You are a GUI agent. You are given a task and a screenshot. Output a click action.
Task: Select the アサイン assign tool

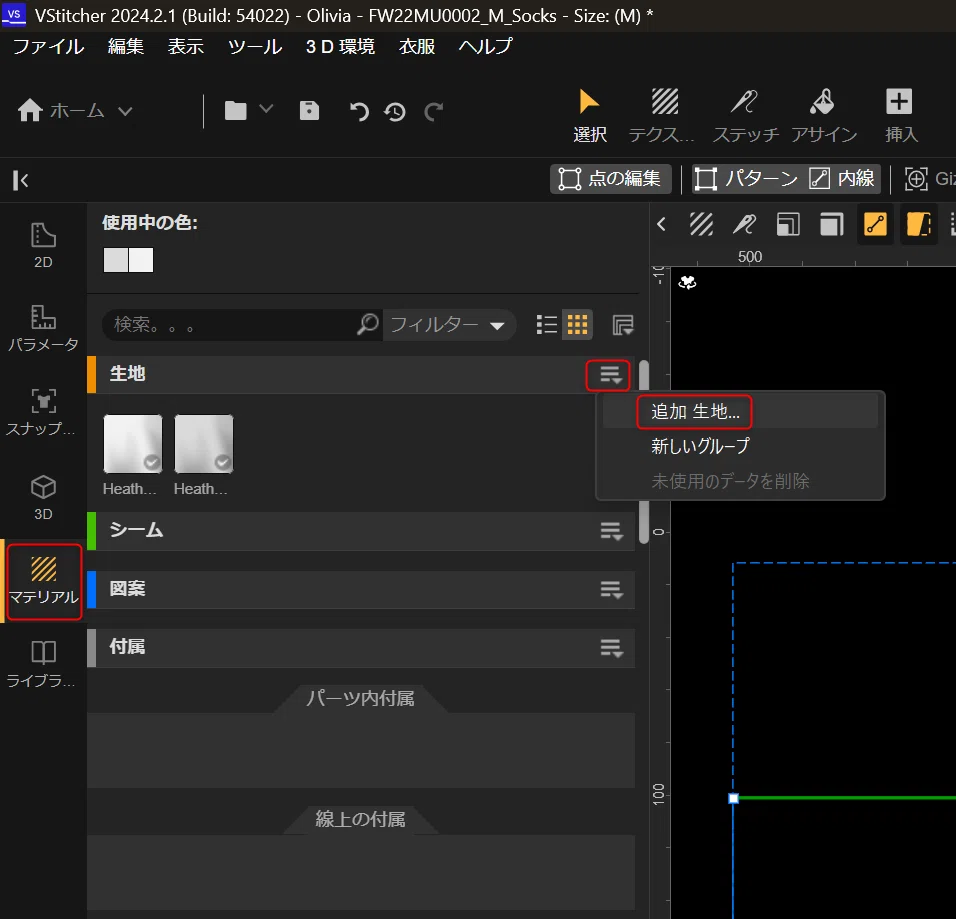pos(824,116)
